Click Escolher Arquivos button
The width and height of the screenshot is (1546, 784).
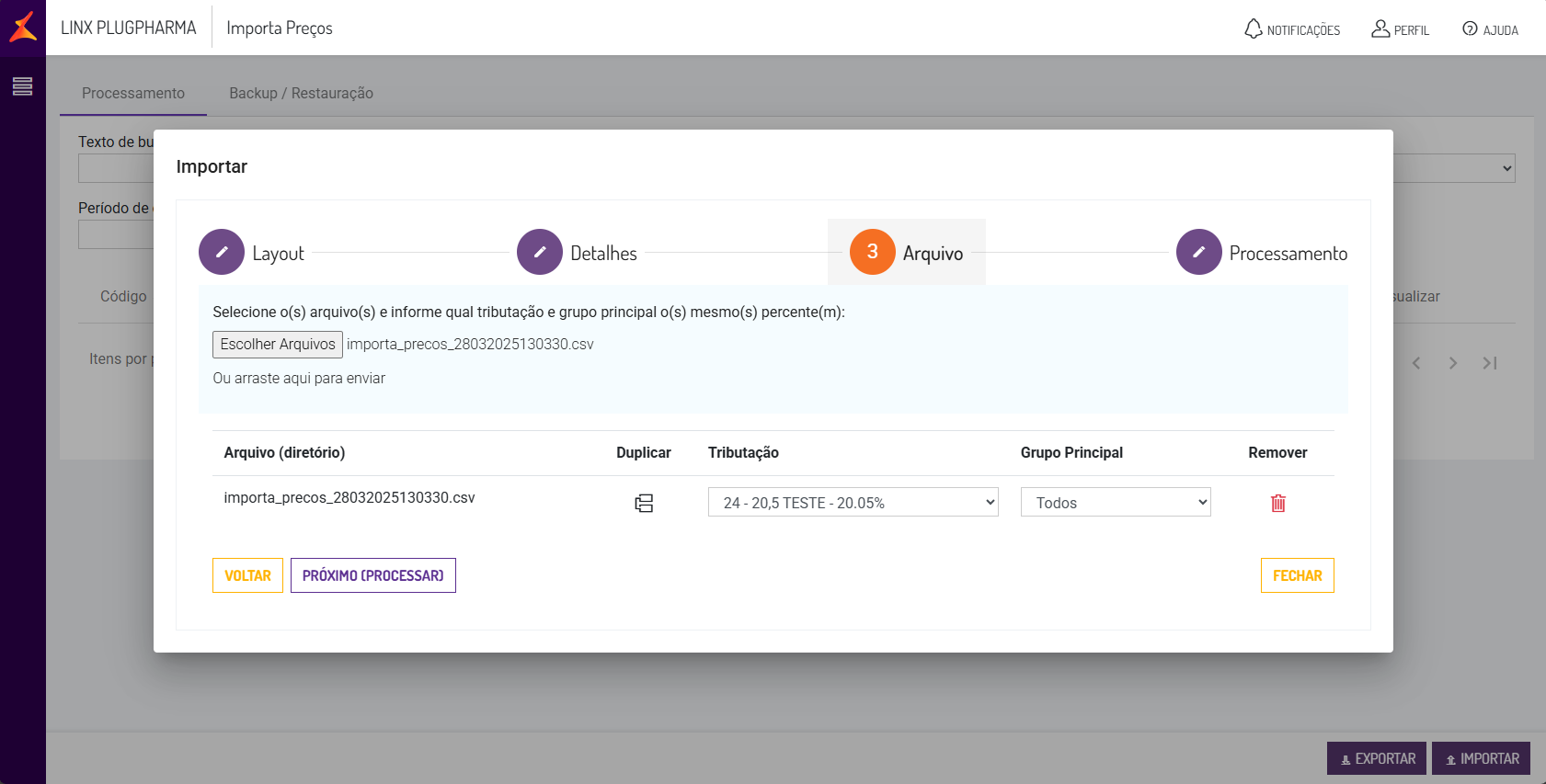click(278, 344)
